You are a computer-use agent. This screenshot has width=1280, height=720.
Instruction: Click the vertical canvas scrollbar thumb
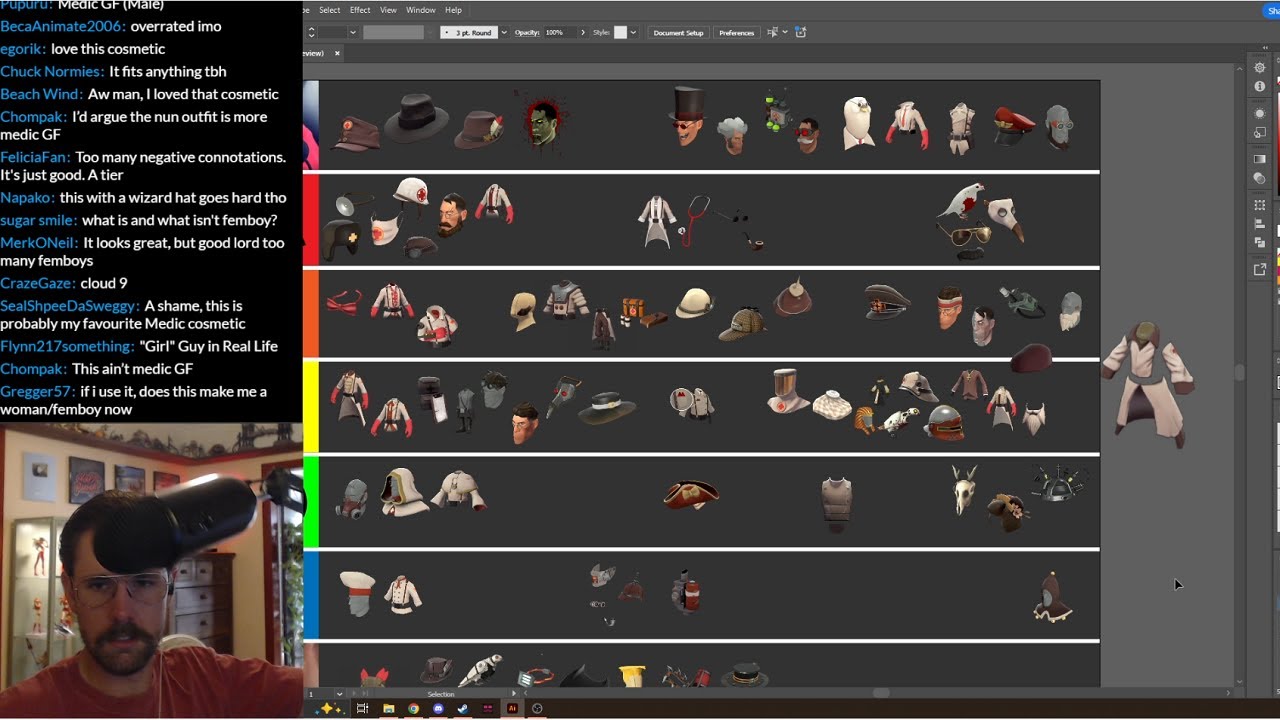click(1240, 373)
